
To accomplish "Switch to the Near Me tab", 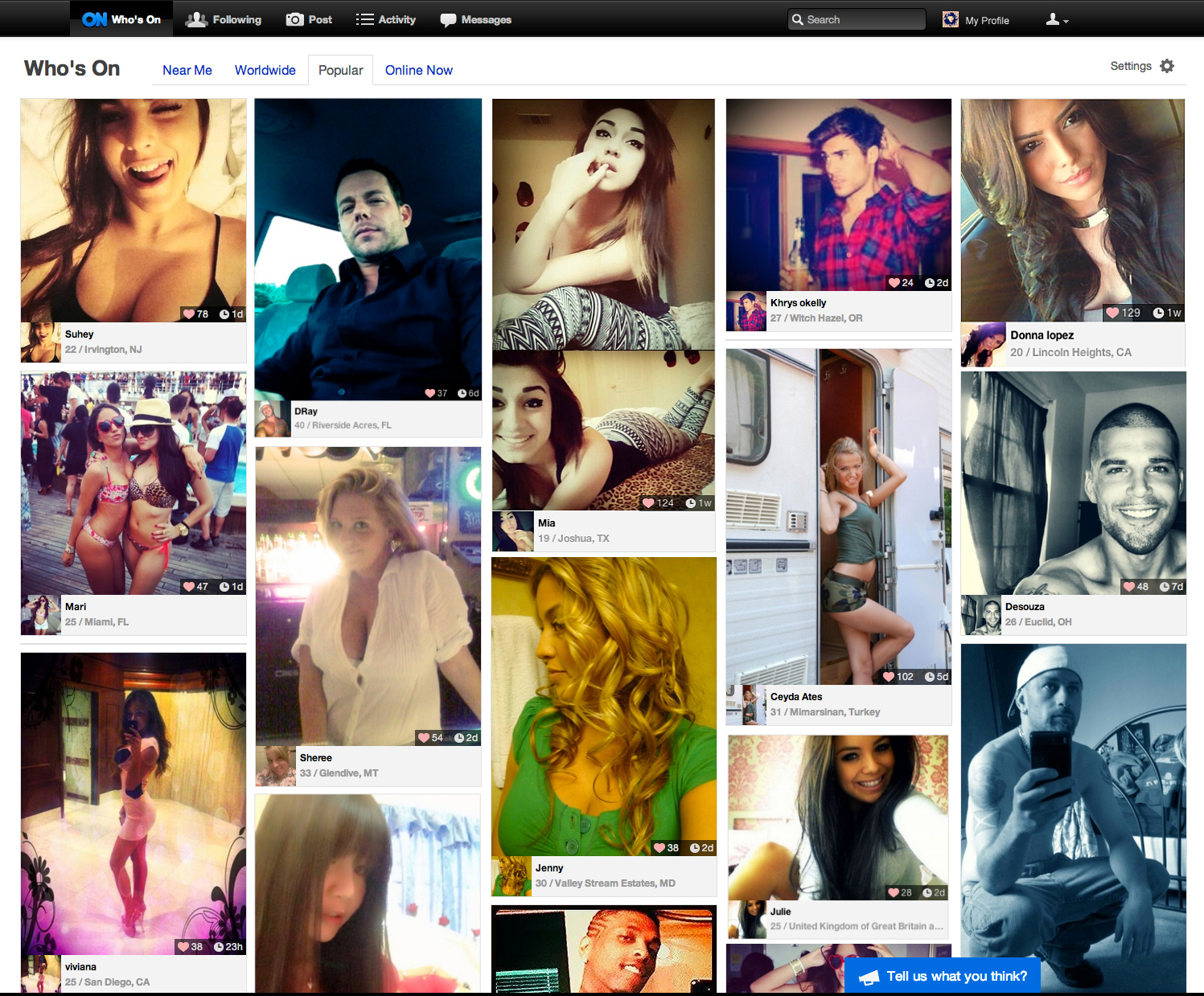I will (x=187, y=70).
